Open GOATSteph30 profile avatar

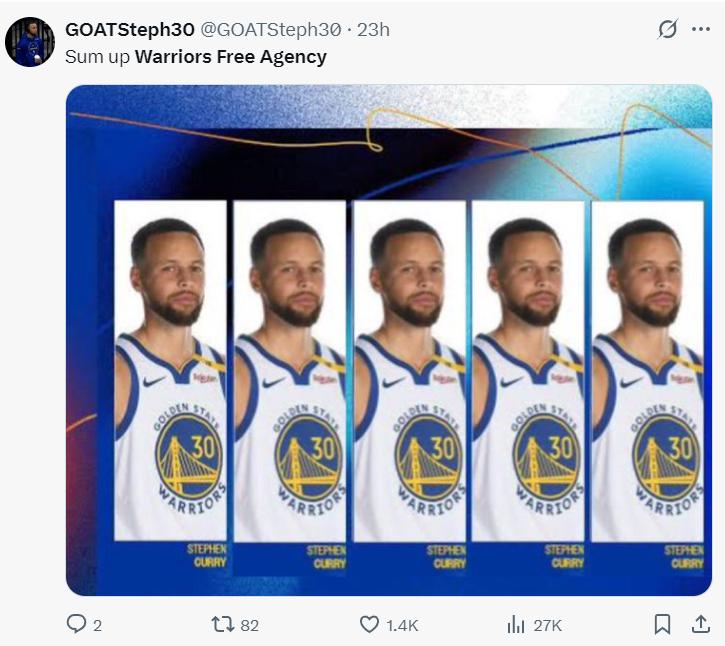click(30, 42)
